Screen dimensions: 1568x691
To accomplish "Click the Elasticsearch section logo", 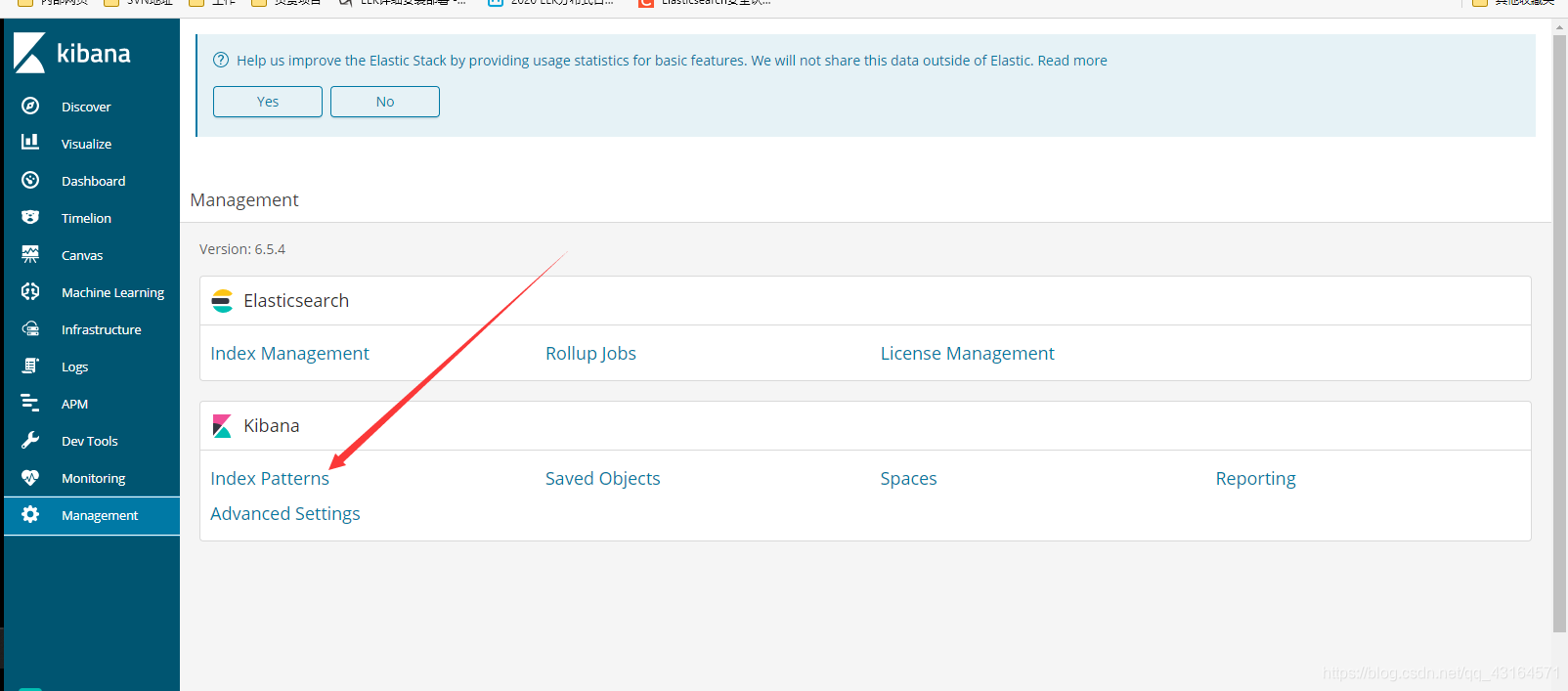I will pyautogui.click(x=222, y=300).
